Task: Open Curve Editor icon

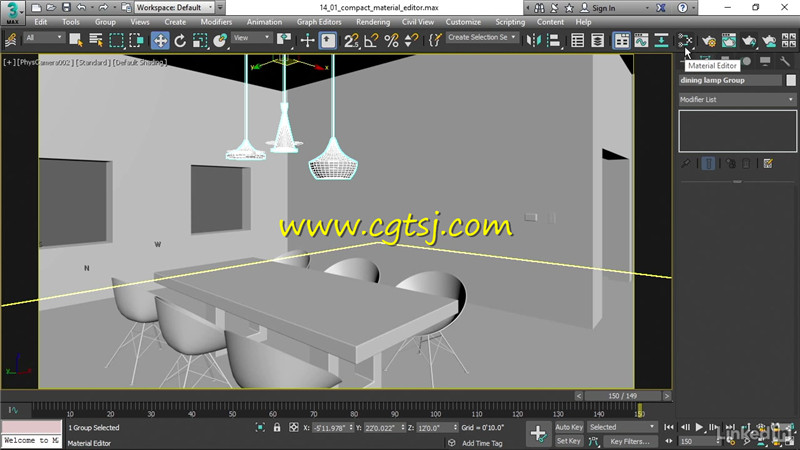Action: point(641,40)
